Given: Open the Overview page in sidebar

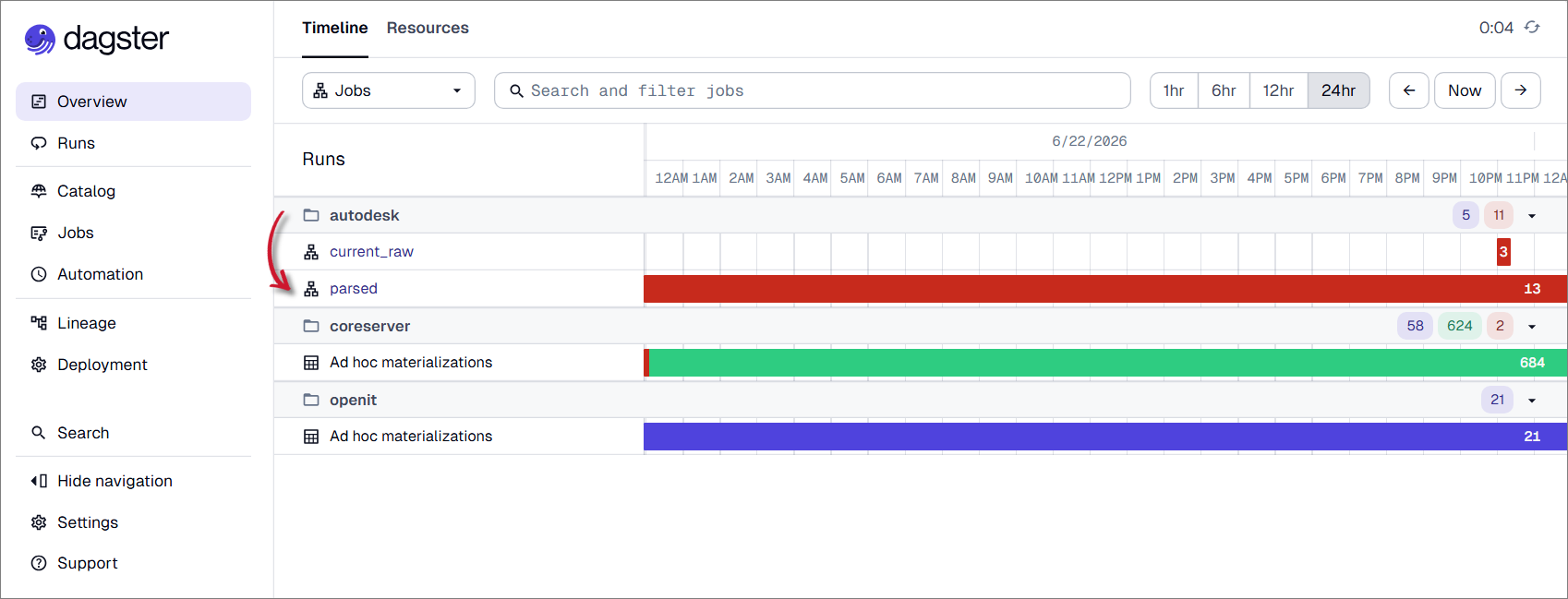Looking at the screenshot, I should 133,102.
